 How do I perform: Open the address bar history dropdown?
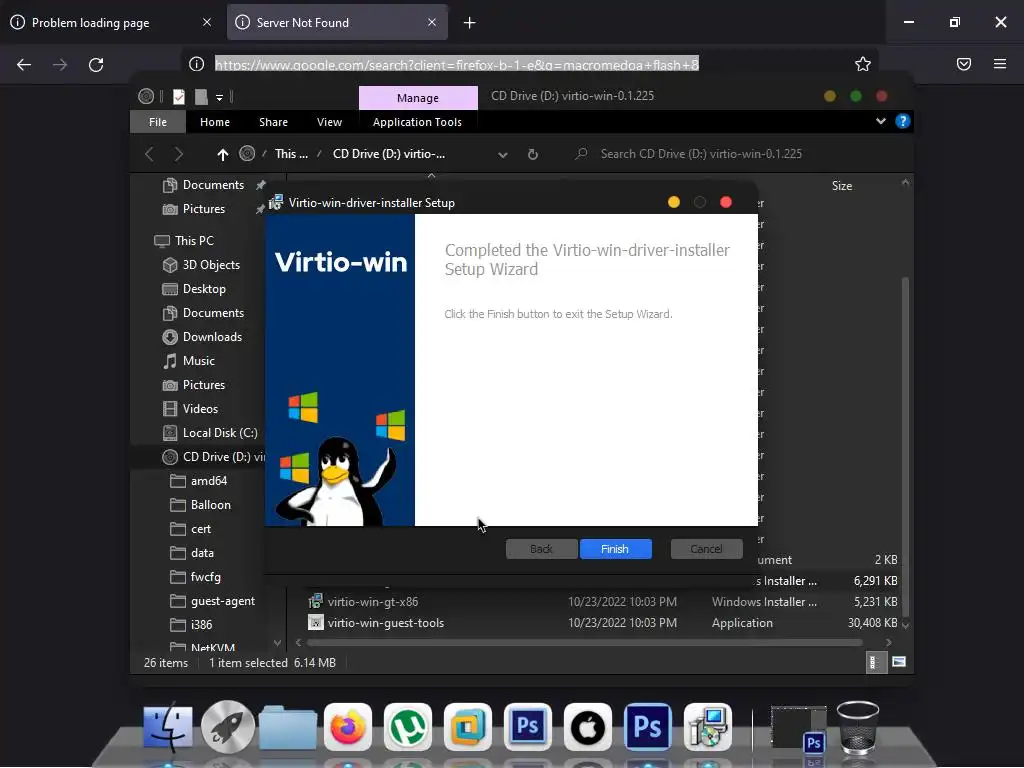point(503,155)
